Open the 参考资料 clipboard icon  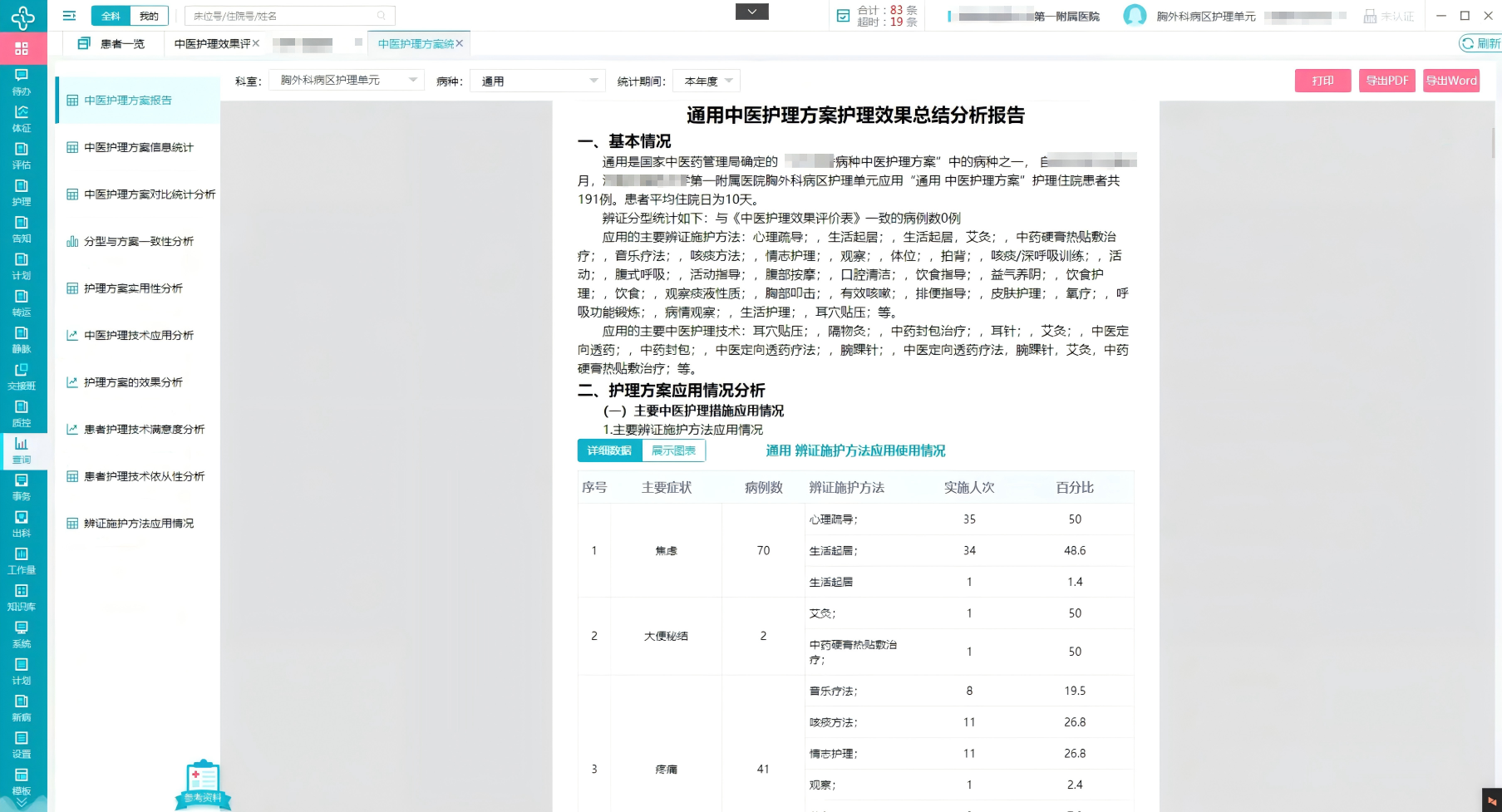click(203, 784)
